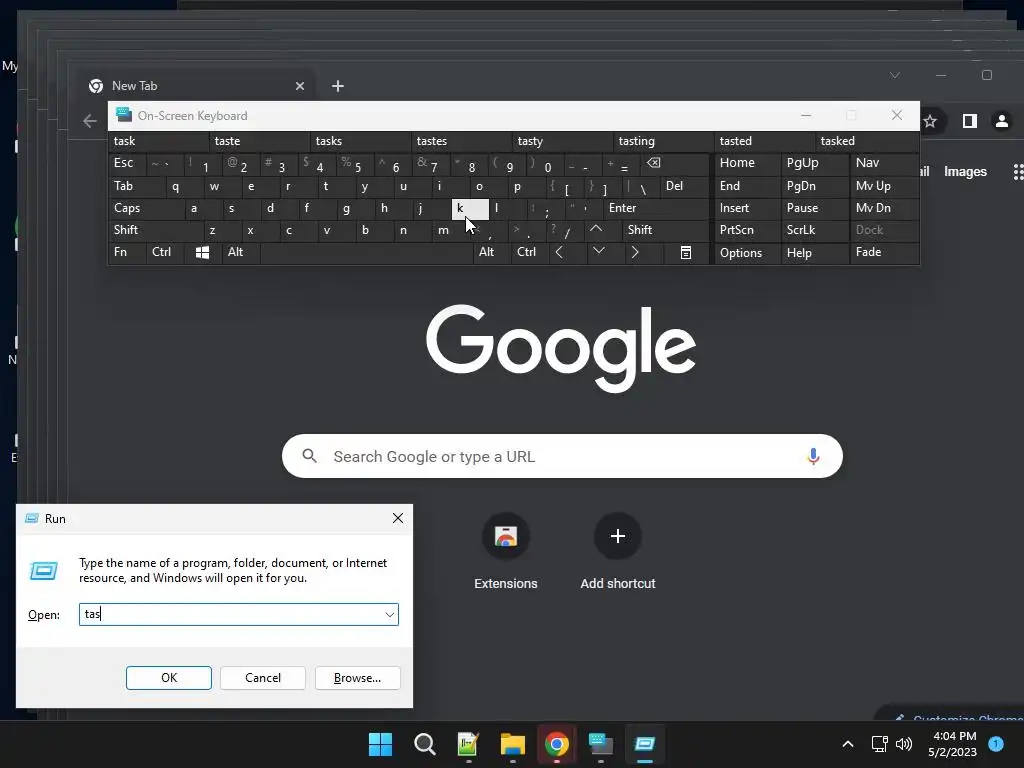Click OK in the Run dialog
Image resolution: width=1024 pixels, height=768 pixels.
click(x=168, y=678)
